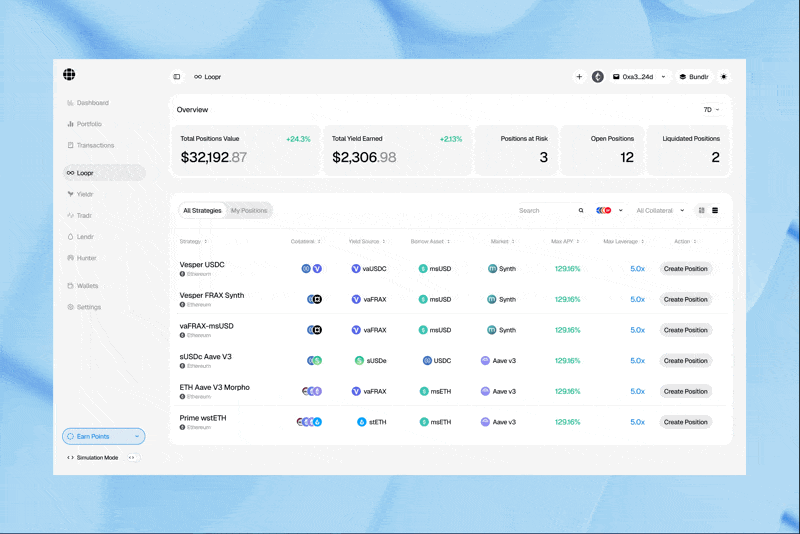Open the 7D timeframe dropdown
This screenshot has width=800, height=534.
711,110
